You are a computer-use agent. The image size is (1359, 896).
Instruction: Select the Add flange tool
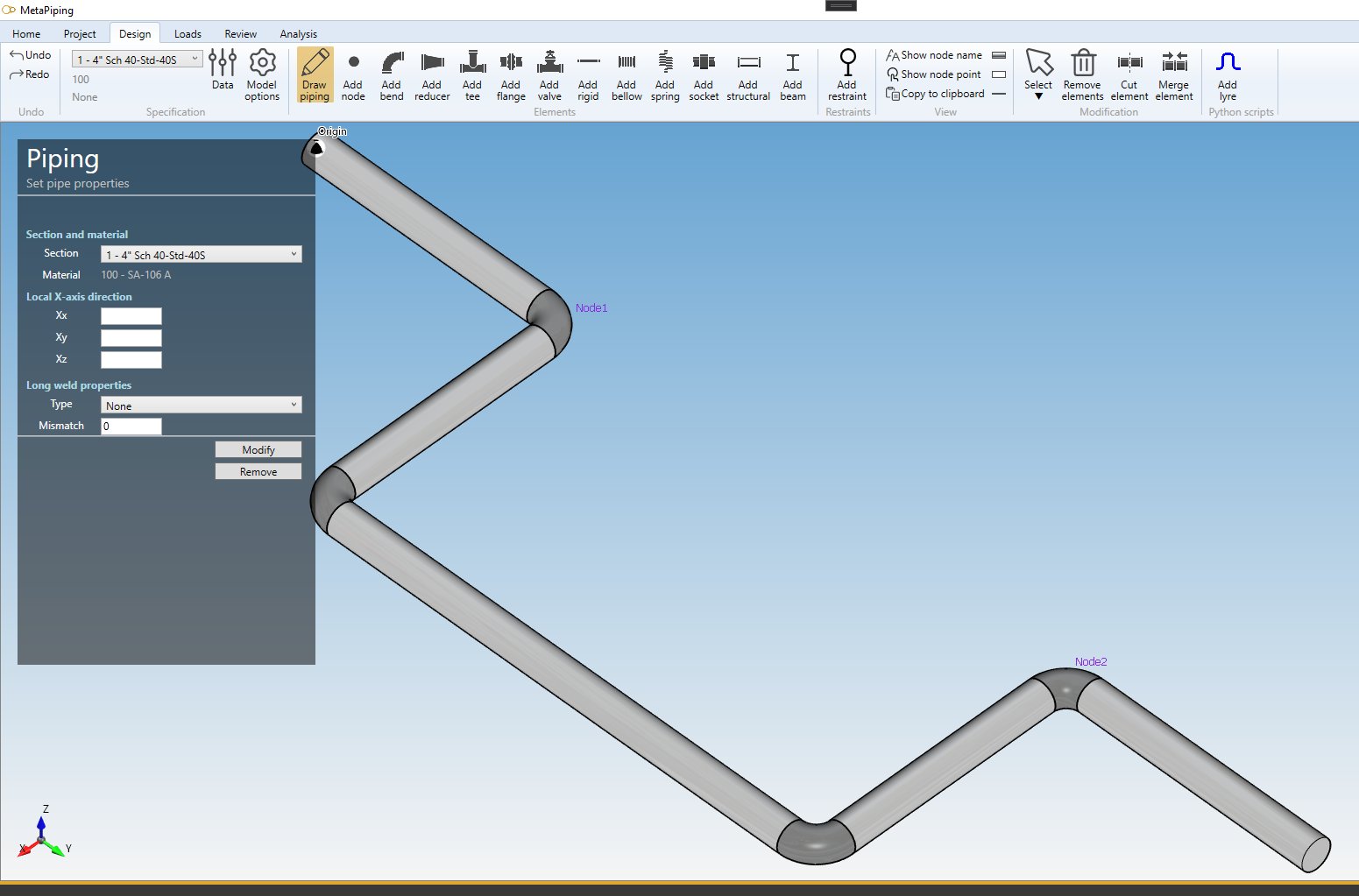pyautogui.click(x=511, y=75)
